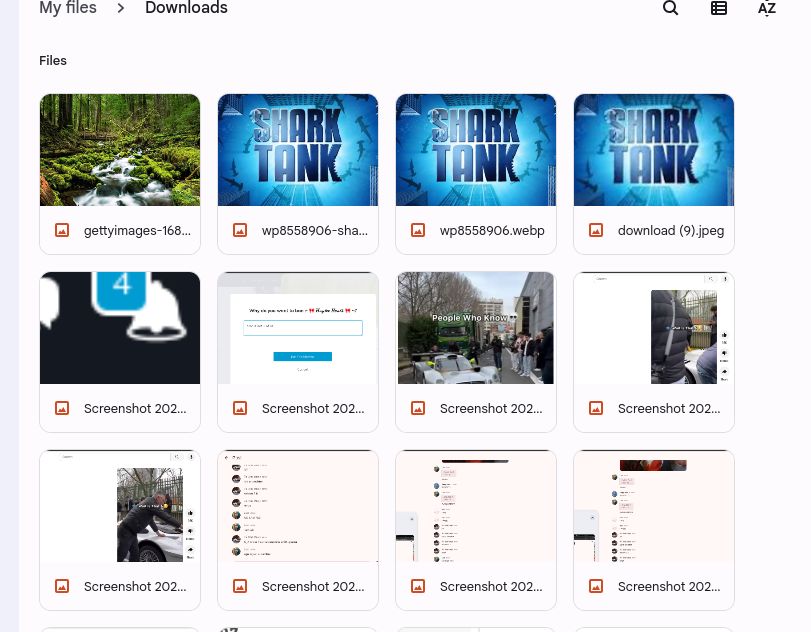Open the AZ sort options
This screenshot has width=811, height=632.
pos(767,8)
